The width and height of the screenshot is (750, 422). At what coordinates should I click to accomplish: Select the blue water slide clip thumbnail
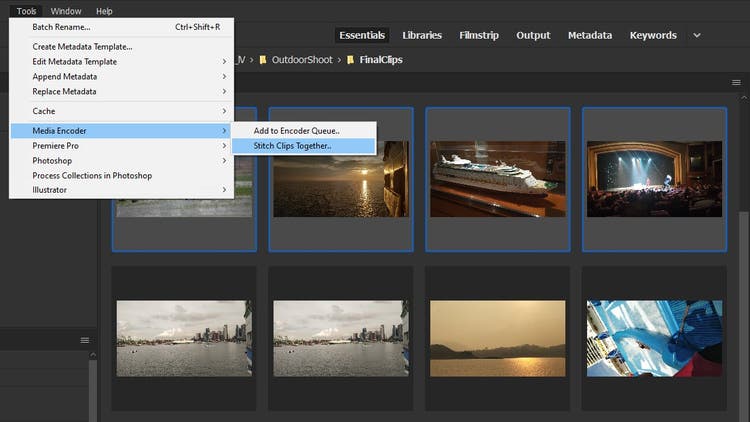(654, 338)
